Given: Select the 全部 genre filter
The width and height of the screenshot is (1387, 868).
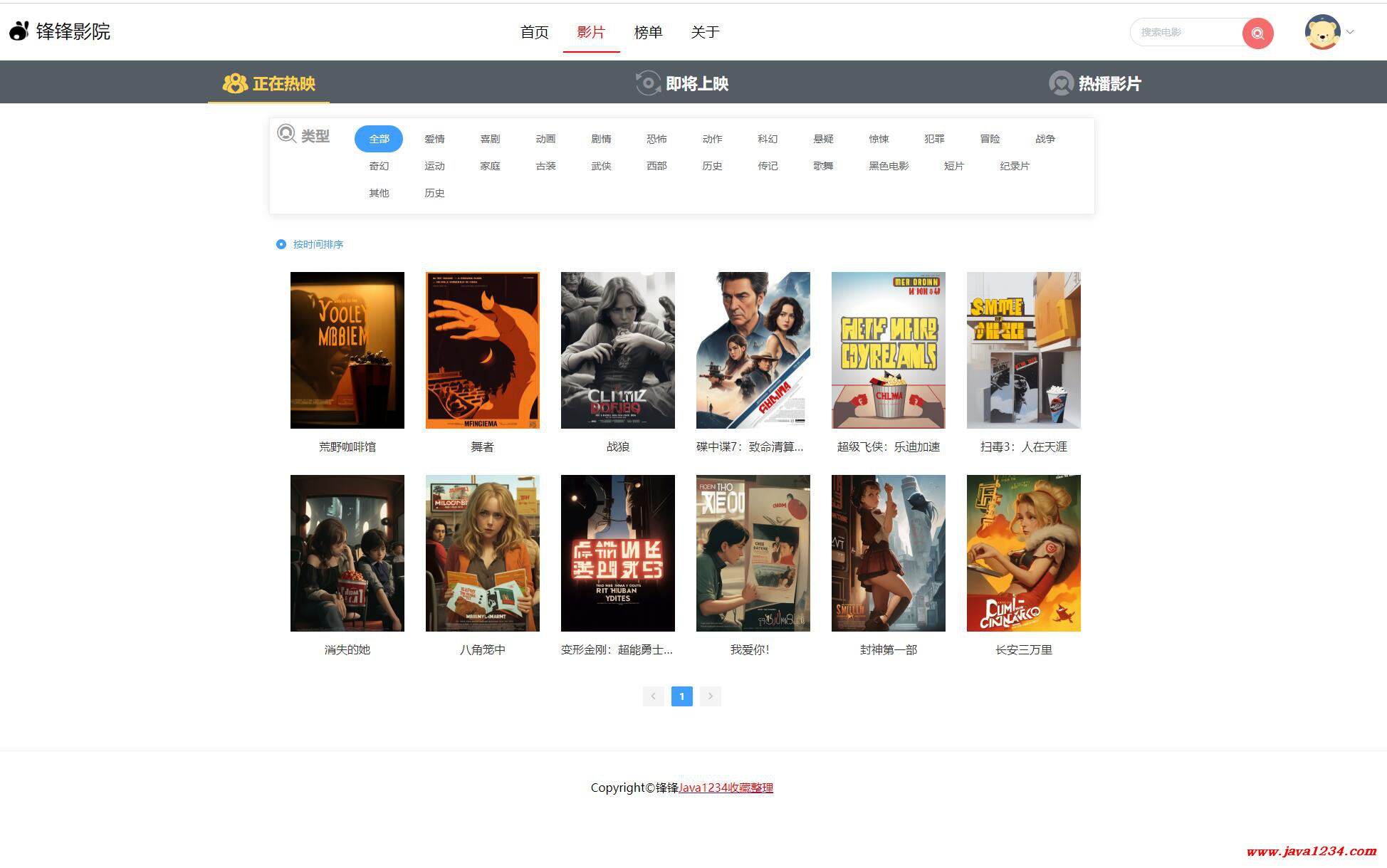Looking at the screenshot, I should coord(379,139).
